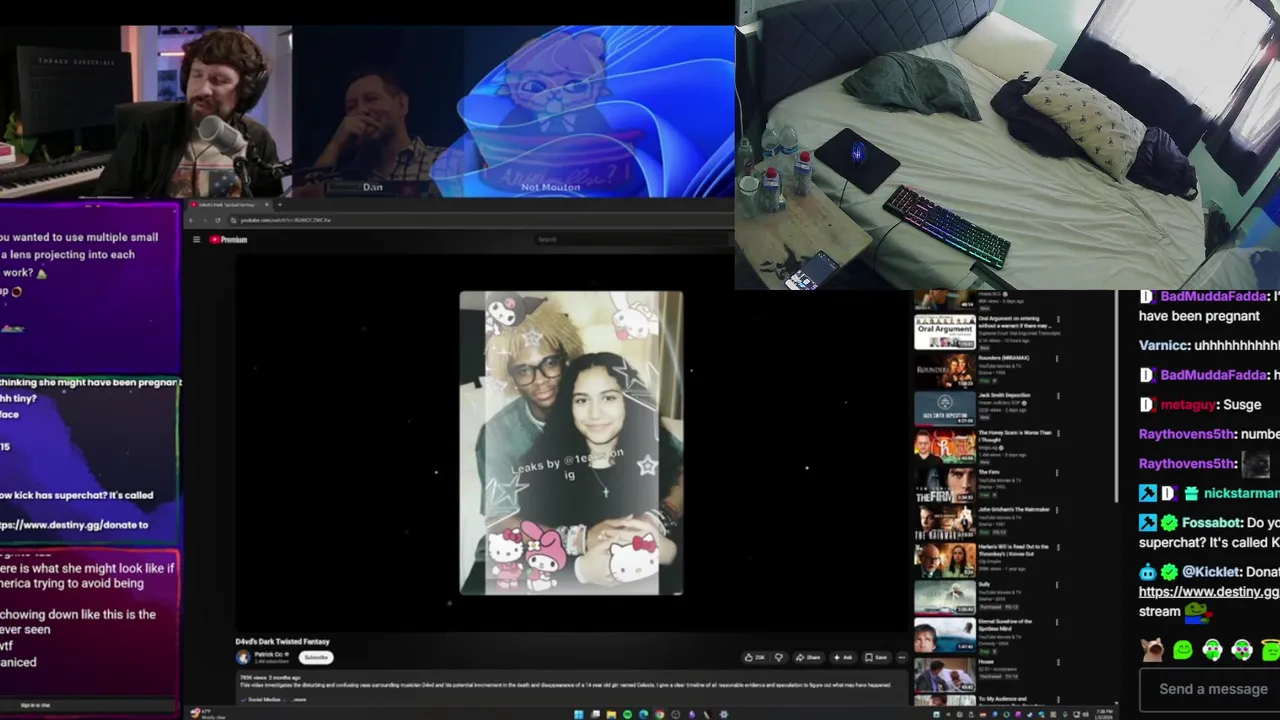Click the YouTube Premium logo

(228, 239)
